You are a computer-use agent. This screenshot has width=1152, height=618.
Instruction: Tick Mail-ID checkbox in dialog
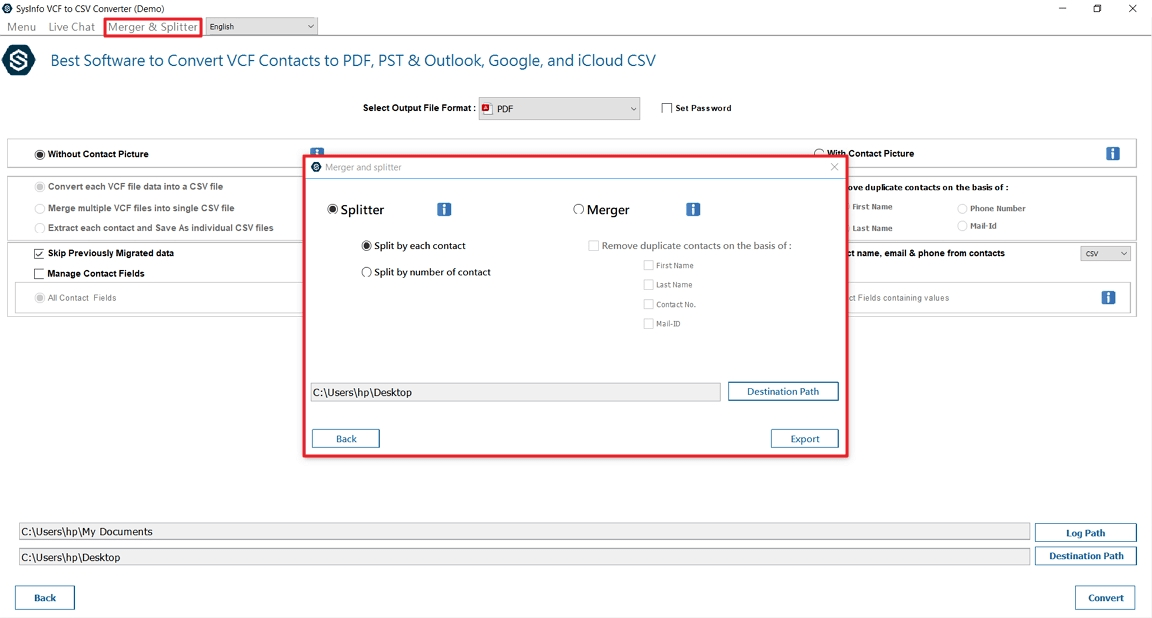[x=648, y=323]
